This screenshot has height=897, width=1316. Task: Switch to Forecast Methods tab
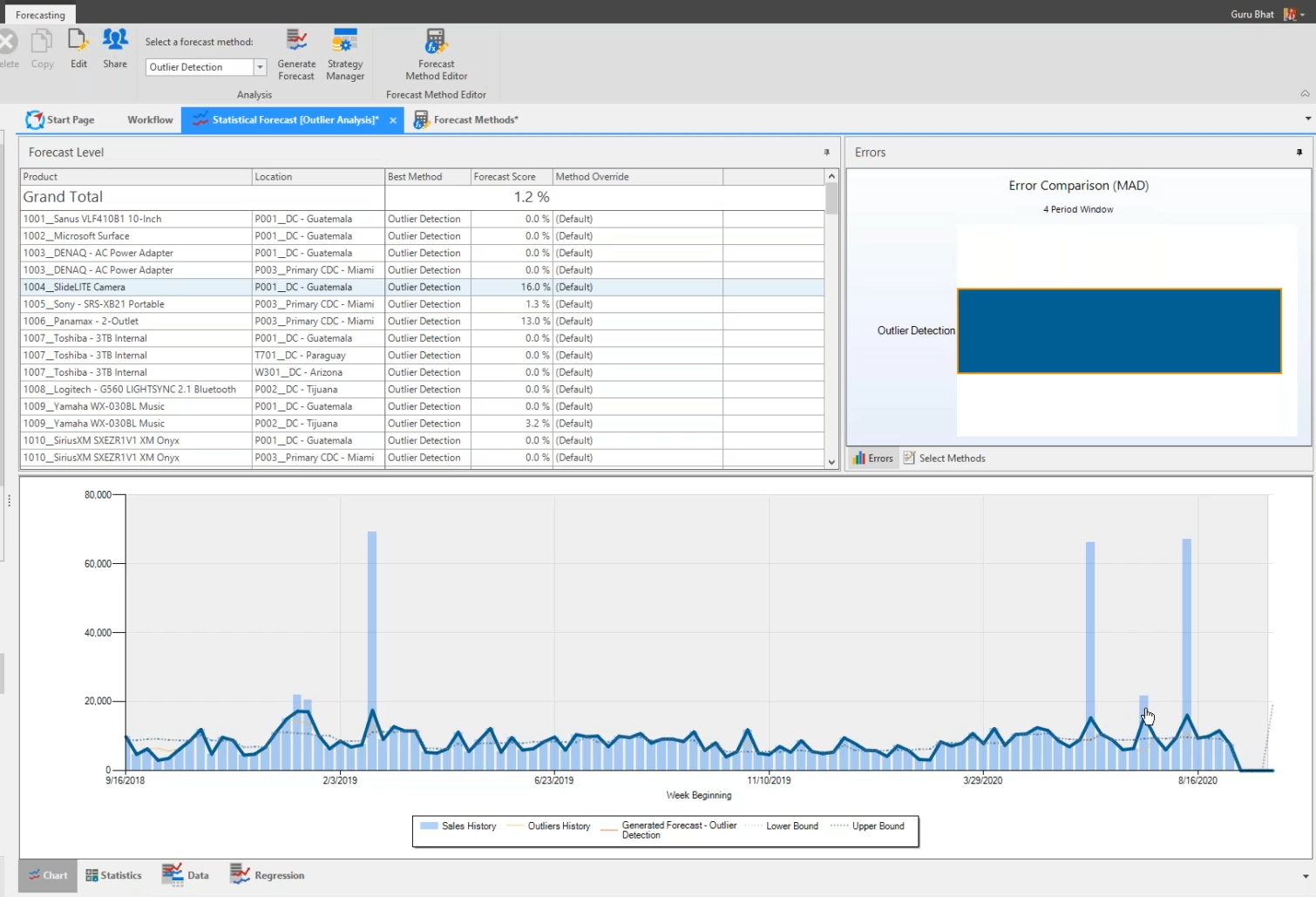(x=466, y=119)
